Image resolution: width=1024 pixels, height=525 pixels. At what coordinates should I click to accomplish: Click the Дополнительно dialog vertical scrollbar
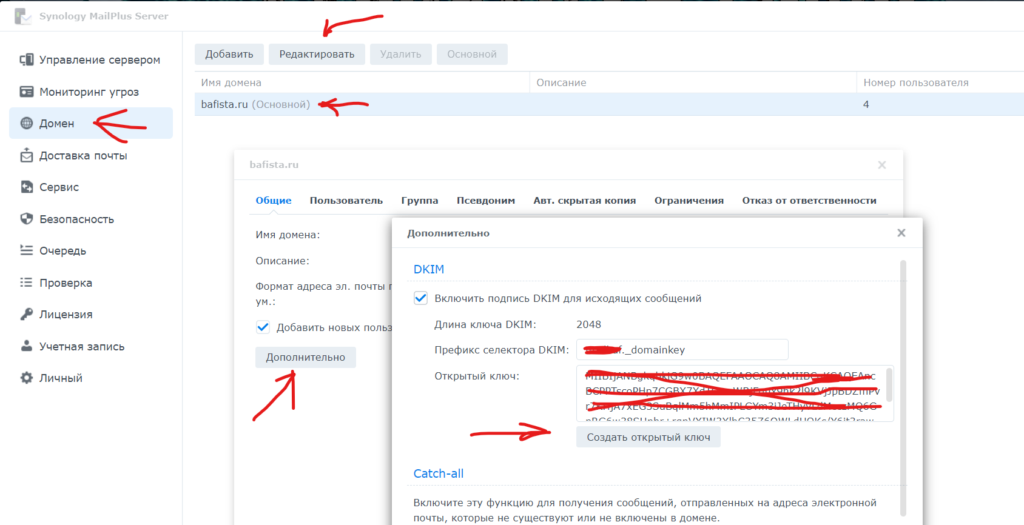[903, 389]
